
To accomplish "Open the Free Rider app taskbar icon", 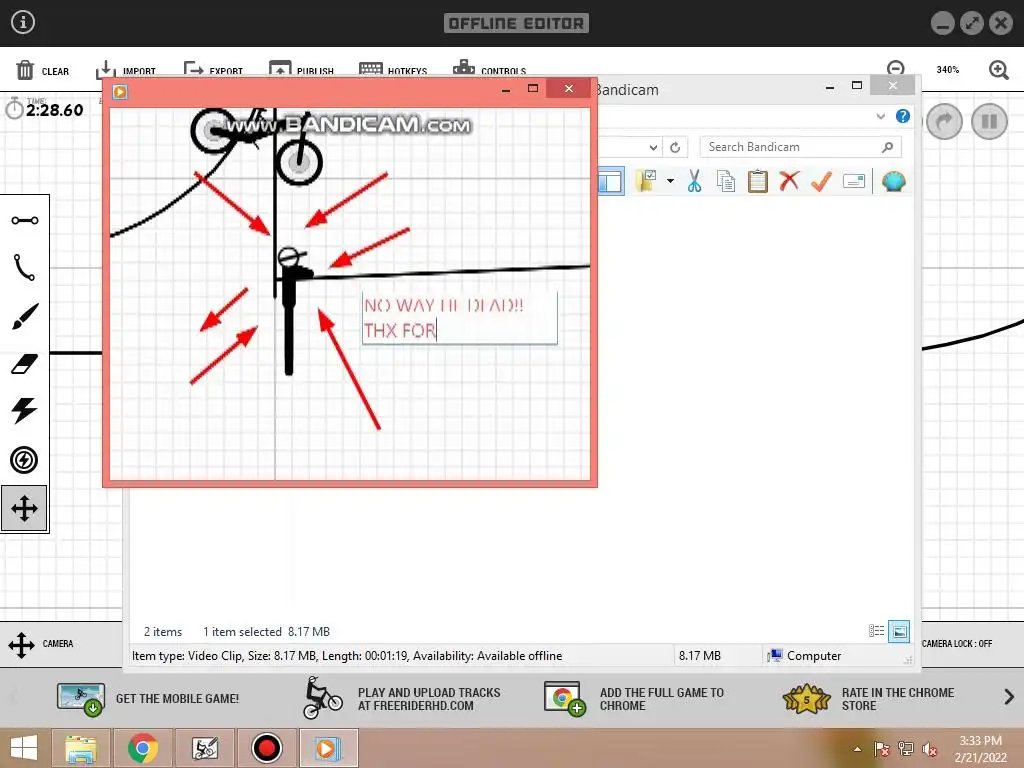I will pos(204,748).
